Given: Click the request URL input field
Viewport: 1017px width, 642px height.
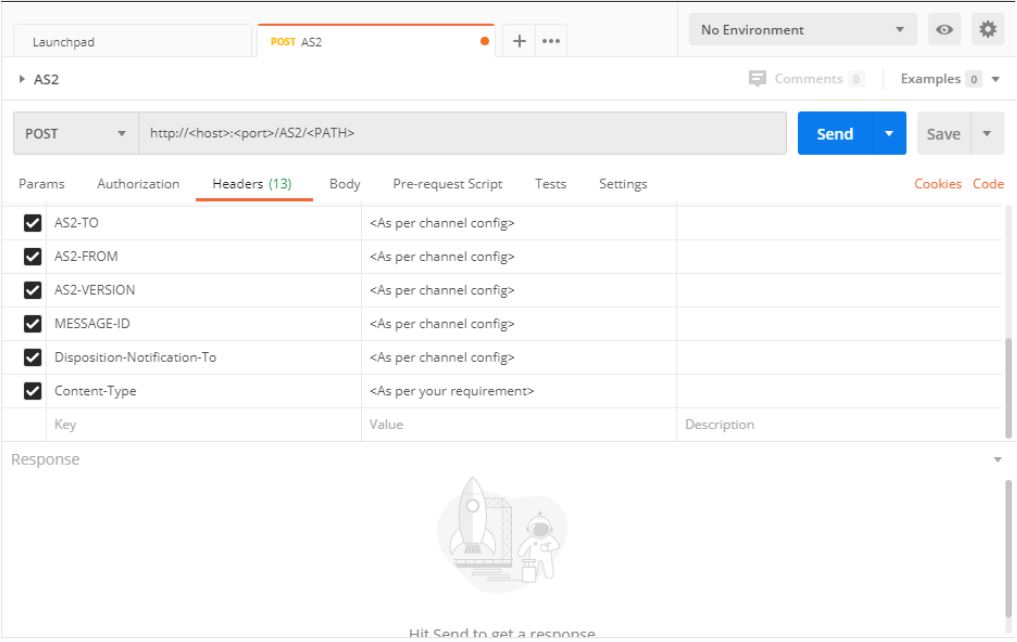Looking at the screenshot, I should (460, 134).
